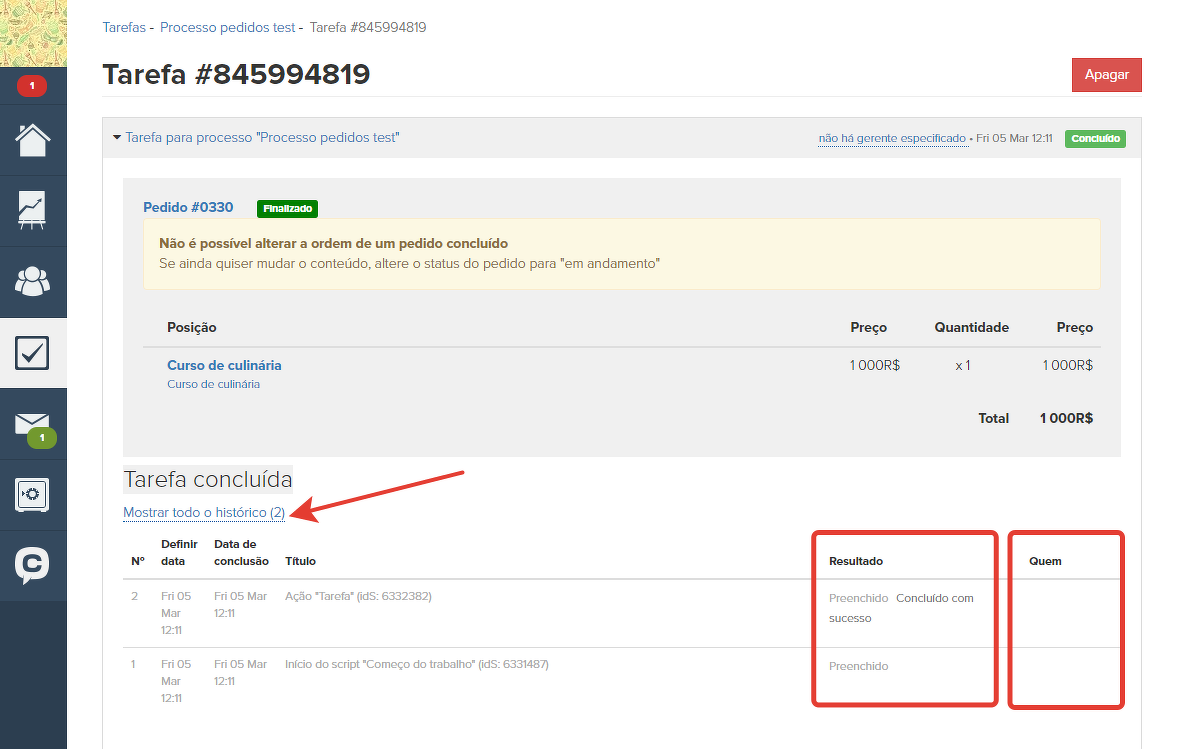This screenshot has width=1194, height=749.
Task: Open the mail envelope icon
Action: pyautogui.click(x=33, y=424)
